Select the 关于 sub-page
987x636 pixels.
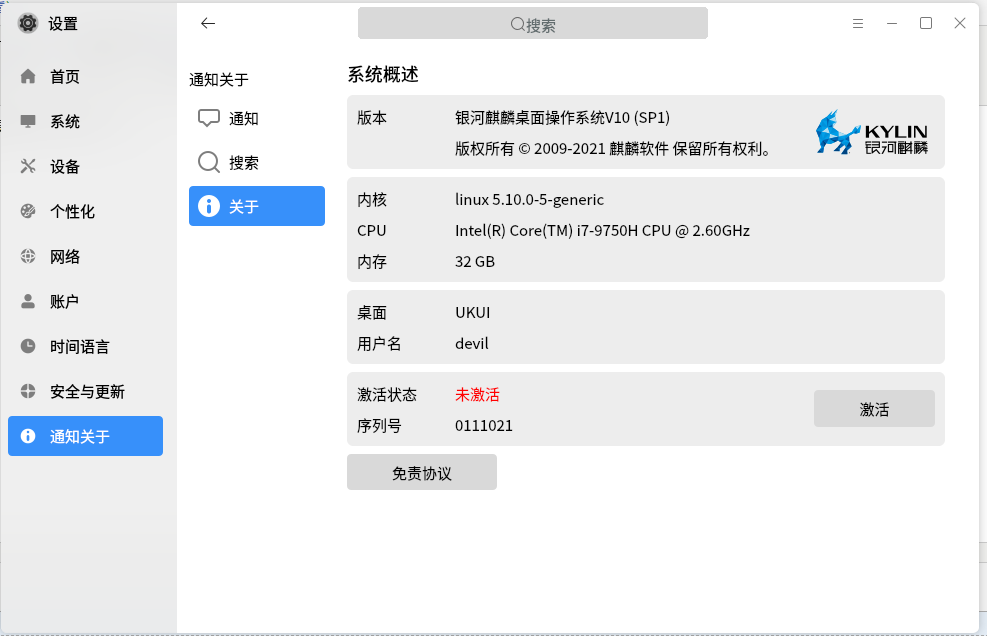pos(257,206)
